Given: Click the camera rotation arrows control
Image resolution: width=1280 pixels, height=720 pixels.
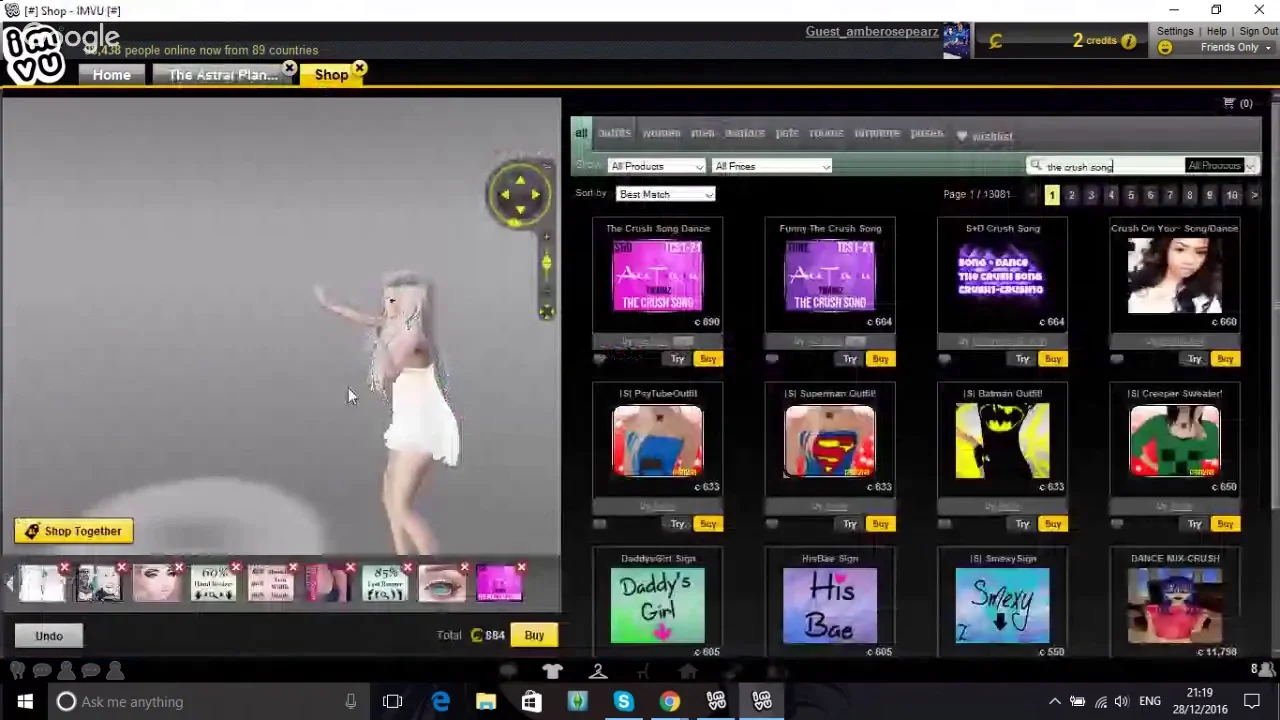Looking at the screenshot, I should click(520, 194).
